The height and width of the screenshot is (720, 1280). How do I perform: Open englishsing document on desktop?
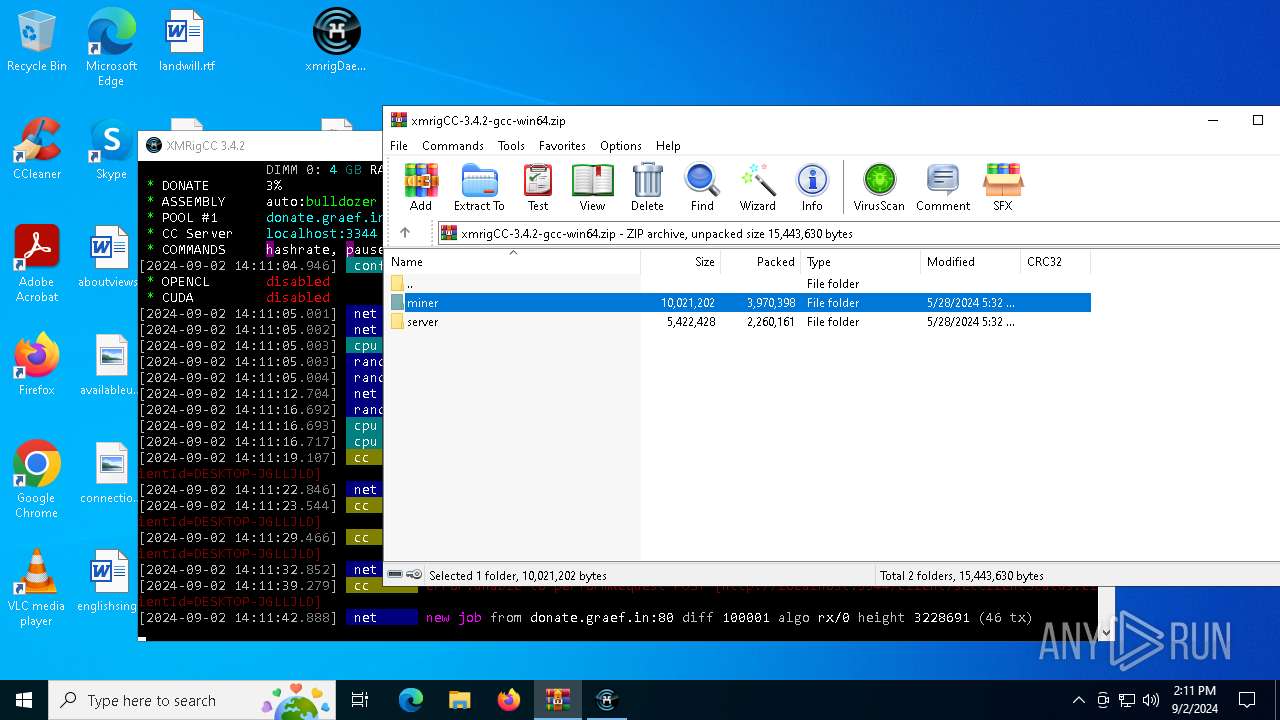pos(107,582)
